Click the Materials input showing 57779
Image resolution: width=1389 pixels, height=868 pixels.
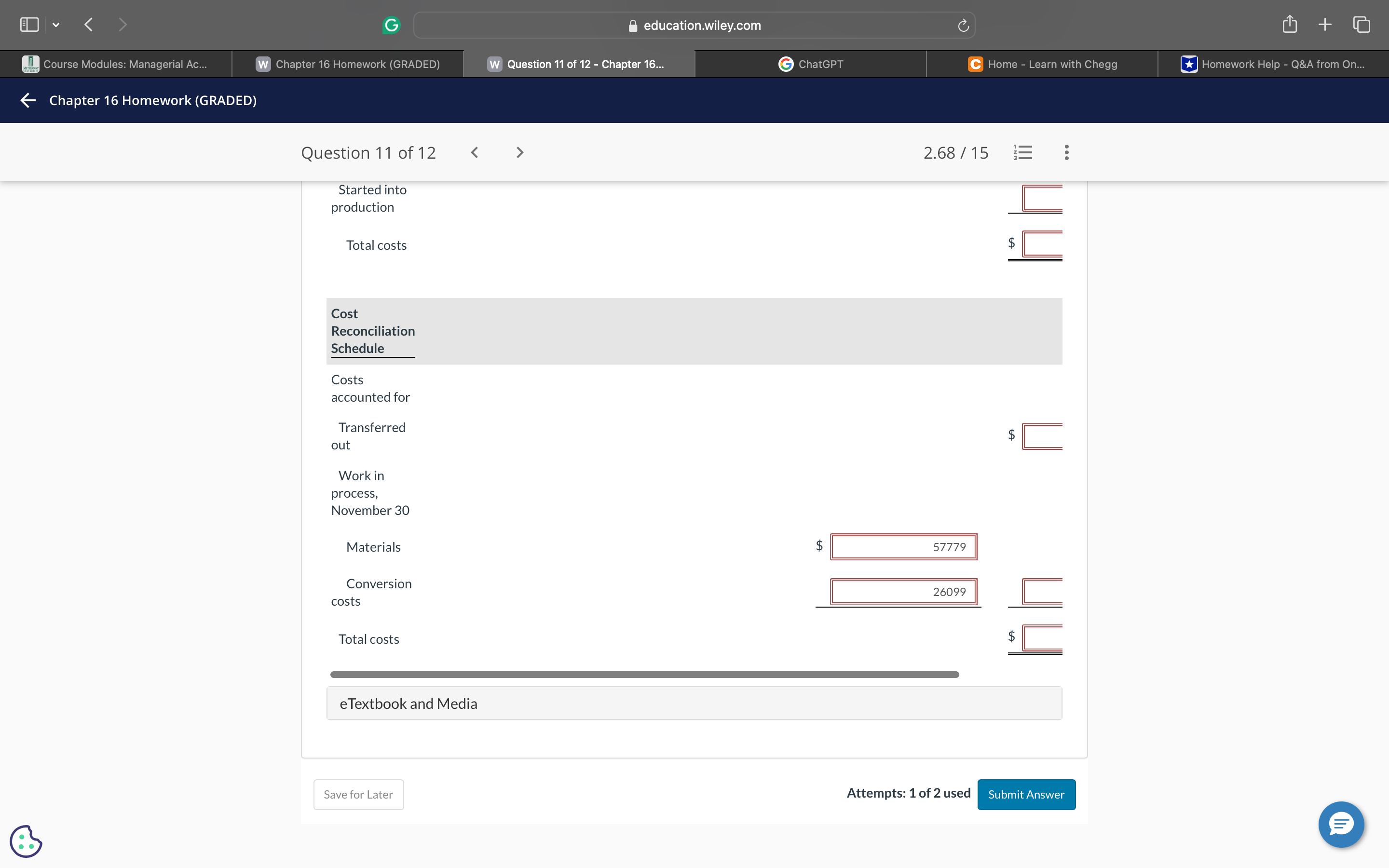click(903, 546)
